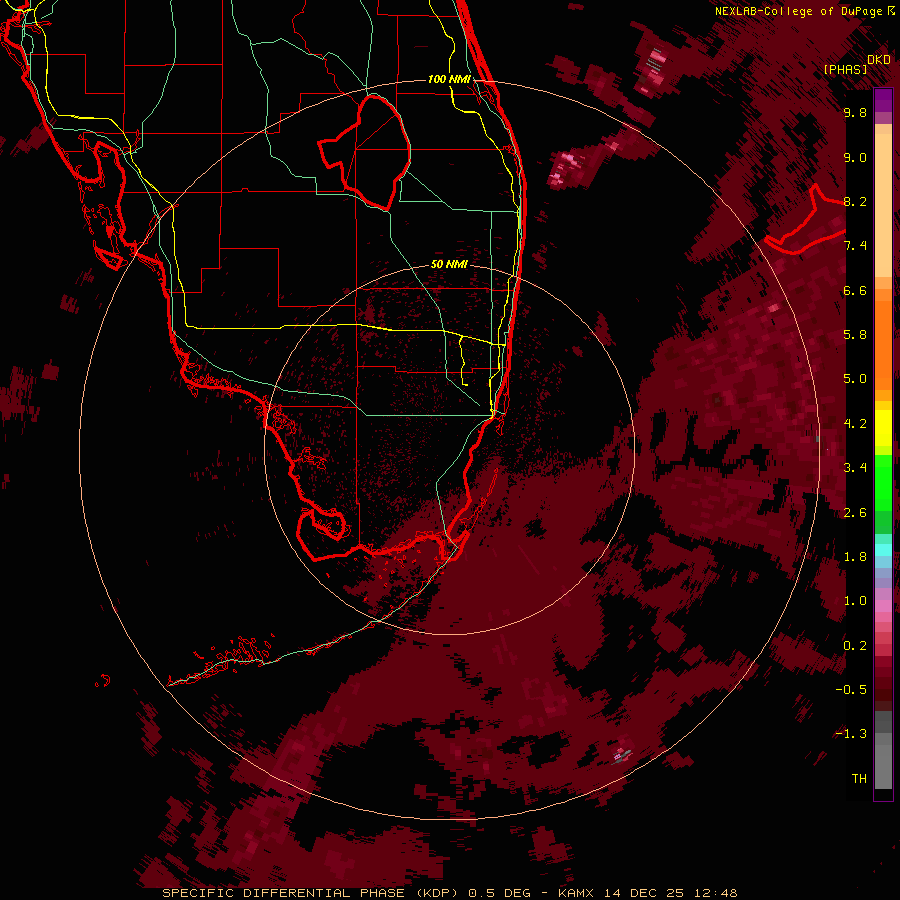Click the 5.8 color scale value
Viewport: 900px width, 900px height.
[x=855, y=335]
